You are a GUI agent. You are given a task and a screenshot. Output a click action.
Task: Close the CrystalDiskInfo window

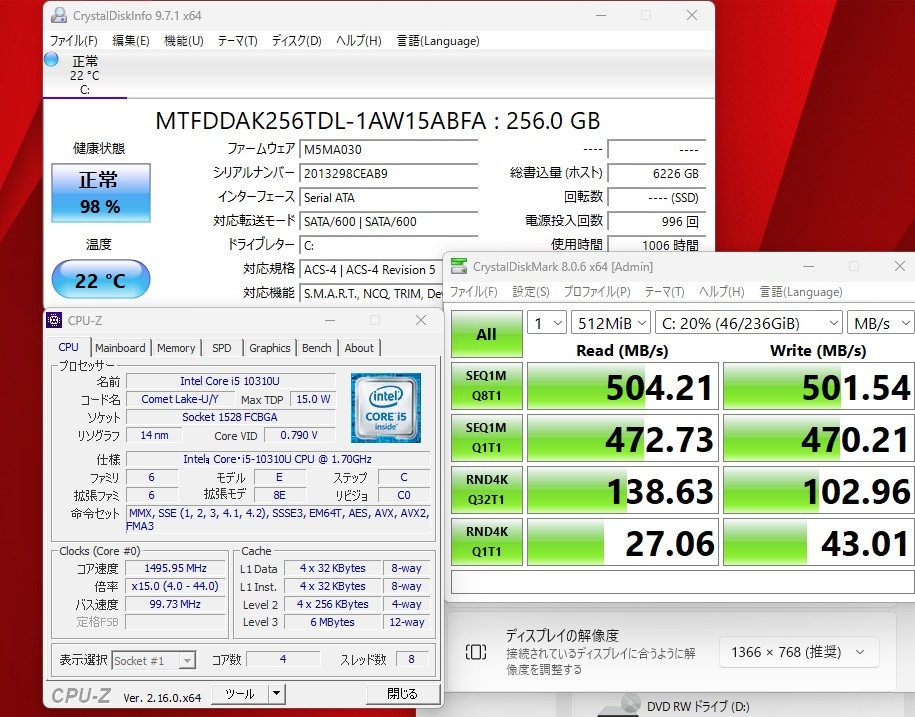(x=692, y=15)
